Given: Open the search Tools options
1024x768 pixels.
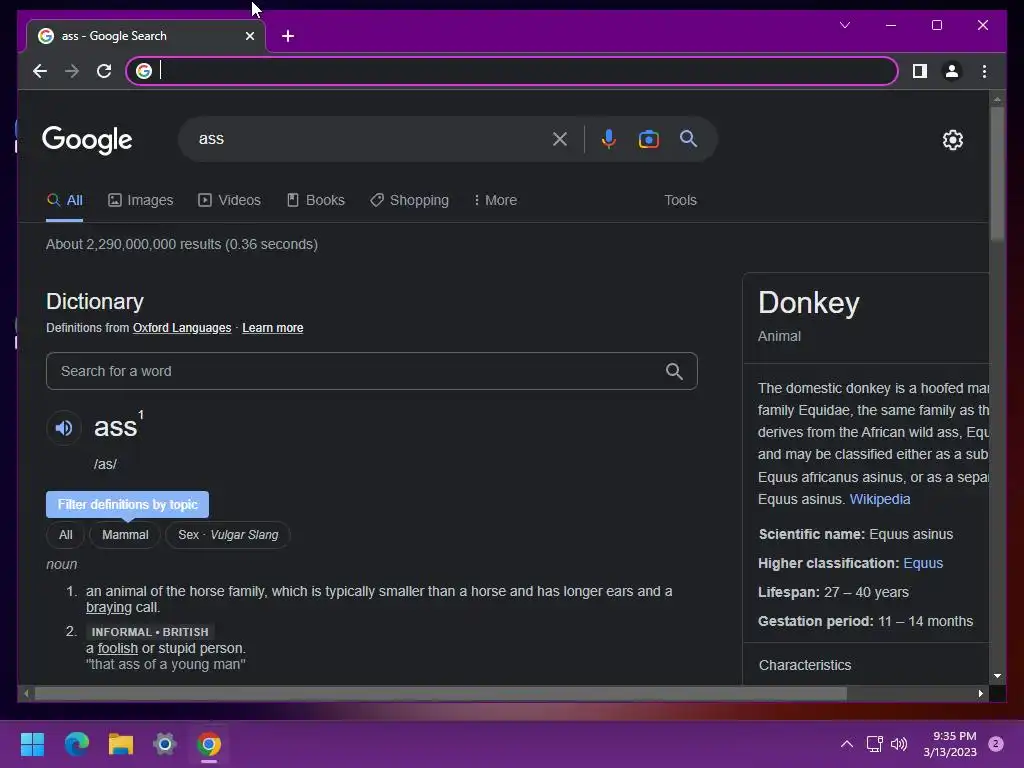Looking at the screenshot, I should (680, 200).
